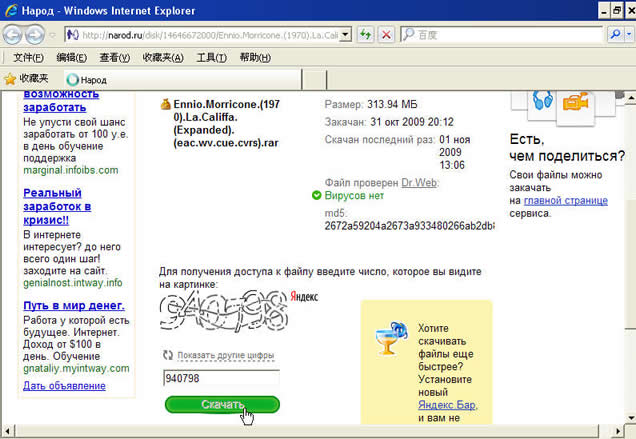Open 'Реальный заработок в кризис!!' link

click(57, 206)
